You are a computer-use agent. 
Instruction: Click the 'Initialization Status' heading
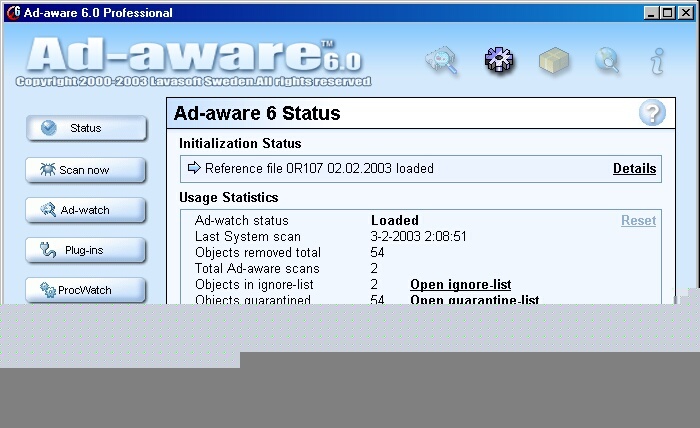(240, 143)
